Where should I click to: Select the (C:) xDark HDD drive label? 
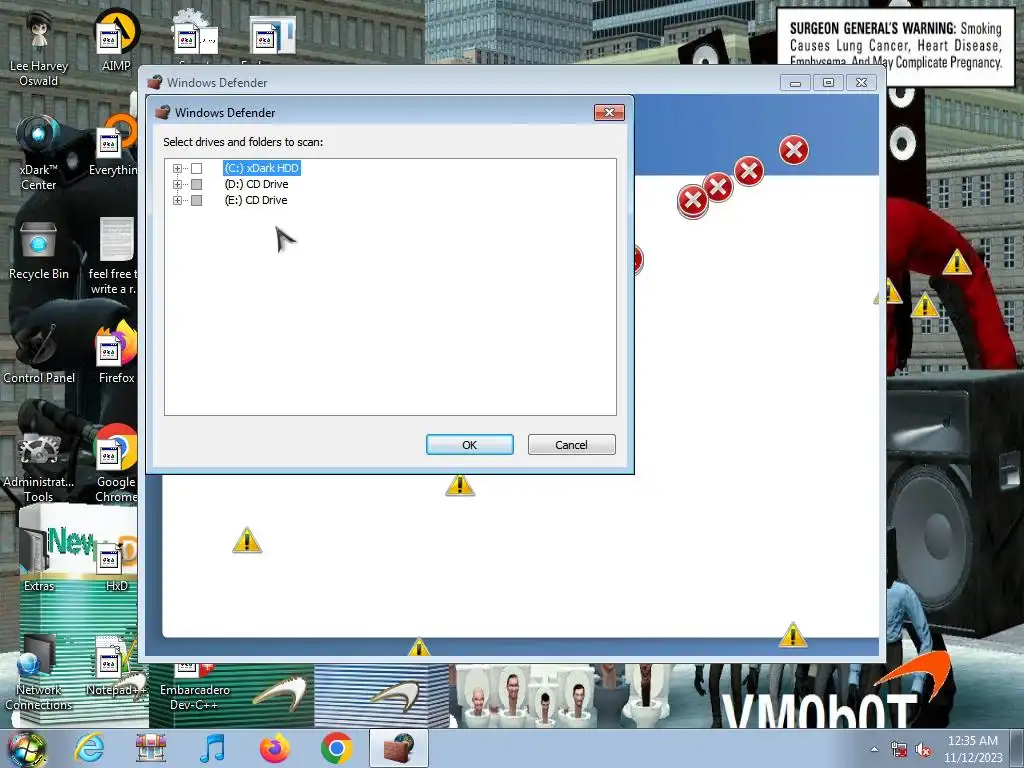click(262, 168)
